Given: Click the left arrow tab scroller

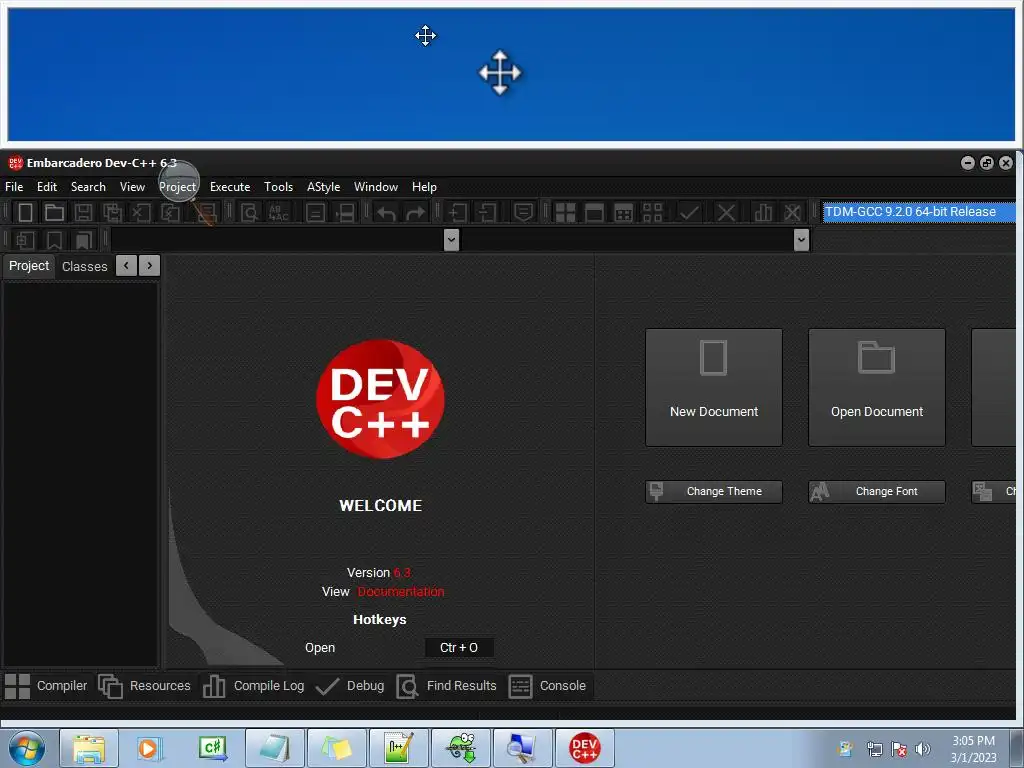Looking at the screenshot, I should click(126, 265).
